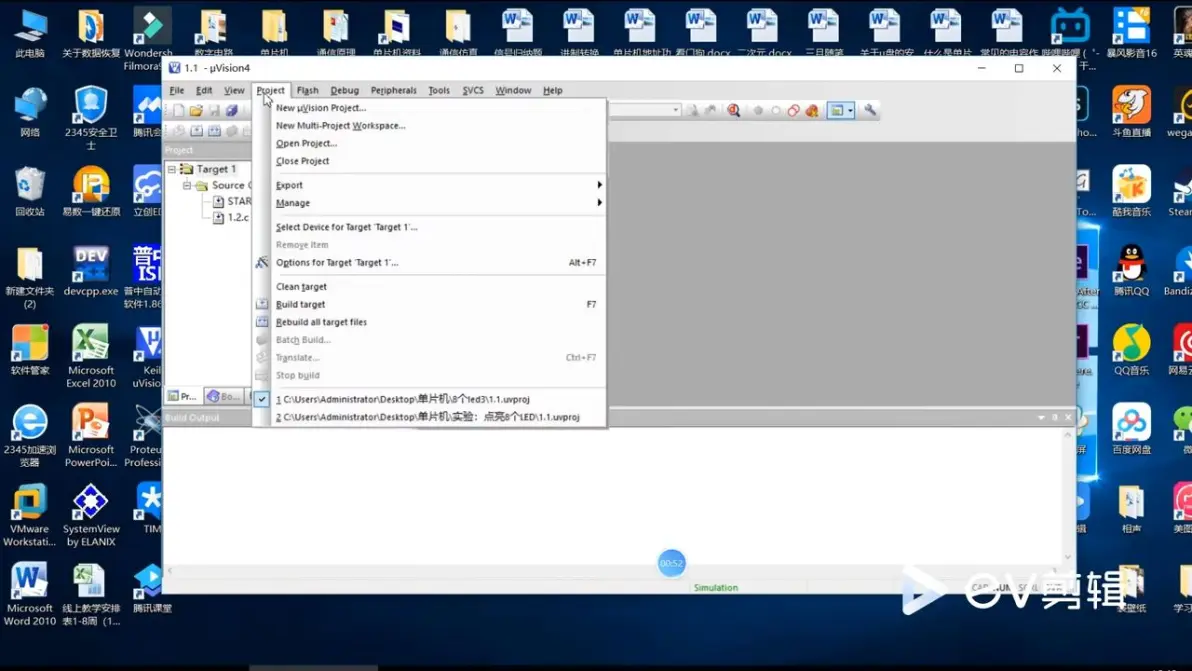Open the Window menu
The height and width of the screenshot is (671, 1192).
(x=513, y=90)
